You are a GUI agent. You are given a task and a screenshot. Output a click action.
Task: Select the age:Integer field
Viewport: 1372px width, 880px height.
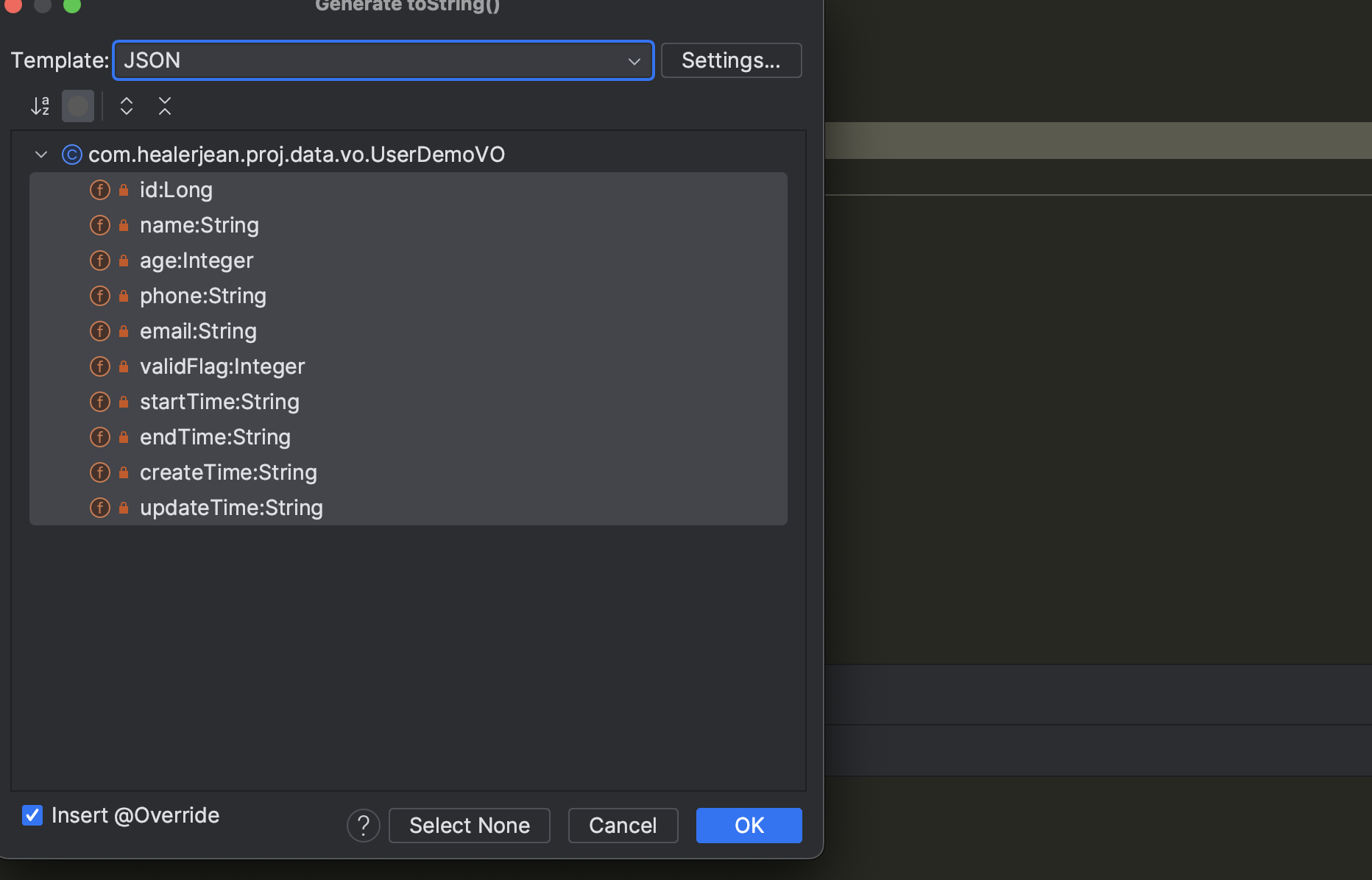tap(409, 260)
